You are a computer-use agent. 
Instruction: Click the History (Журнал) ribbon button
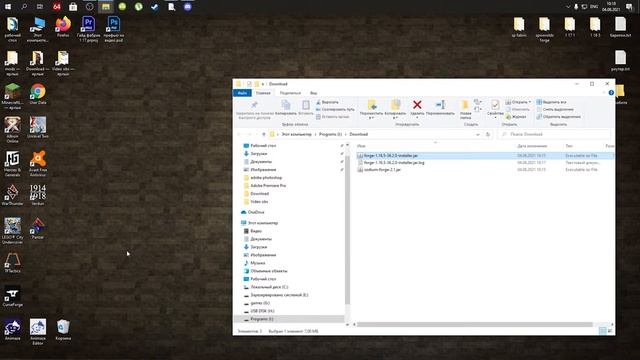coord(516,117)
